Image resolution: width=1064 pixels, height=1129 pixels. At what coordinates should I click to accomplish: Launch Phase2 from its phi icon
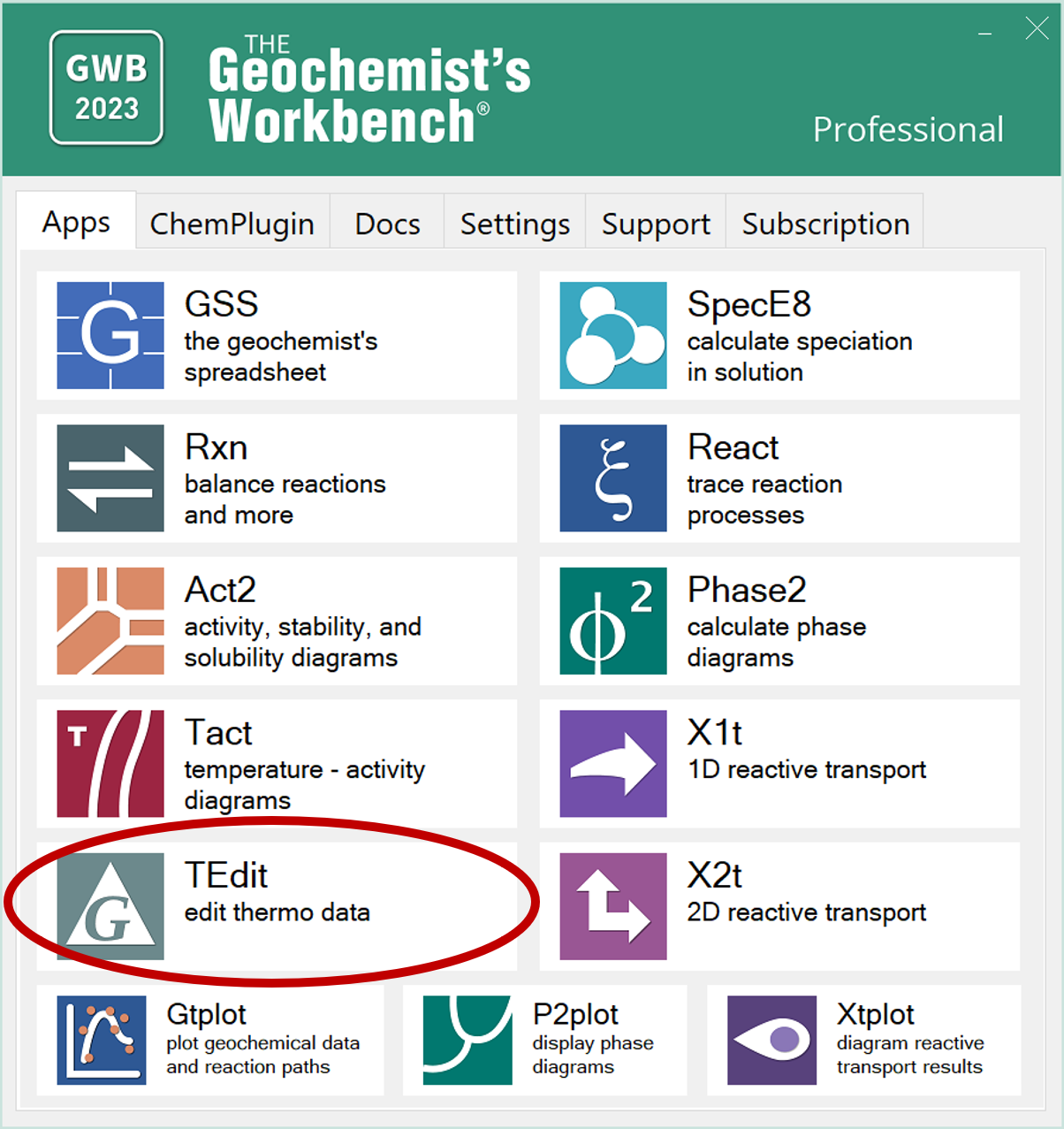(613, 621)
